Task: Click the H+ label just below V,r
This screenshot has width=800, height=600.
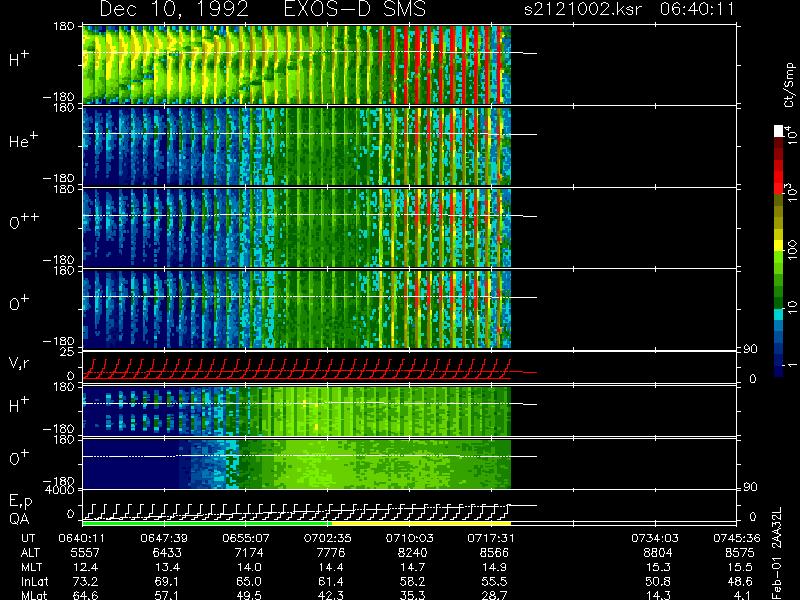Action: tap(19, 405)
